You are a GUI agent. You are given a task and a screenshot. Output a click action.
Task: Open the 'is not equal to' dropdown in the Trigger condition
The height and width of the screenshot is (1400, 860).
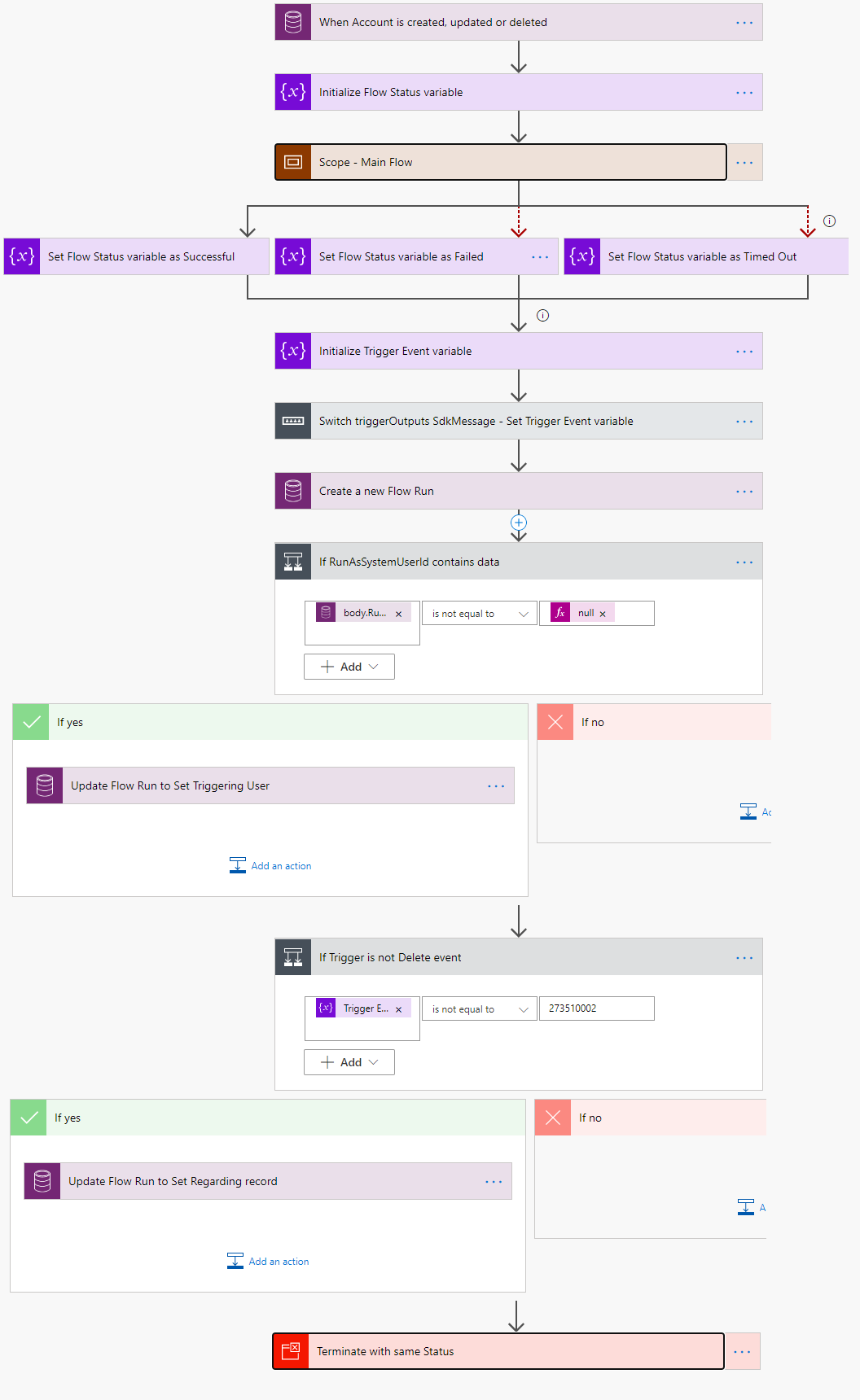point(479,1008)
